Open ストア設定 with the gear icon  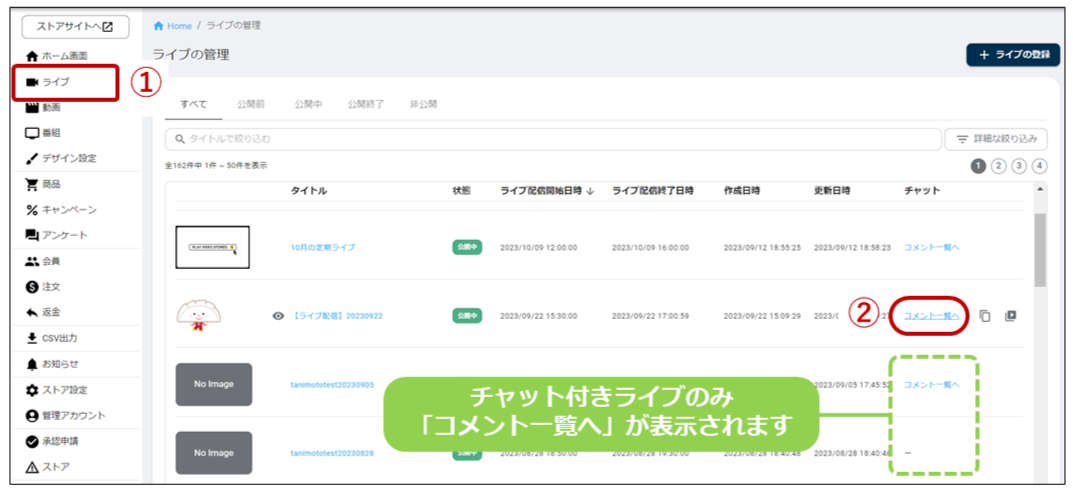[62, 390]
